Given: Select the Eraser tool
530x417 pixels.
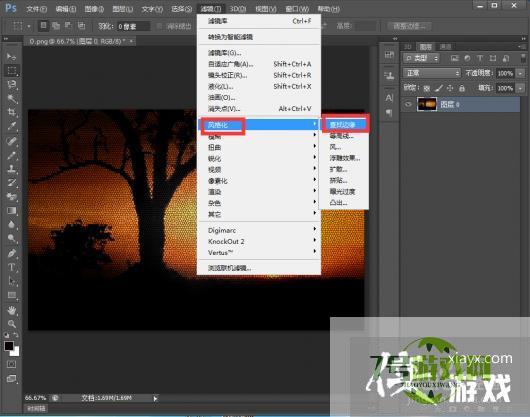Looking at the screenshot, I should point(11,197).
